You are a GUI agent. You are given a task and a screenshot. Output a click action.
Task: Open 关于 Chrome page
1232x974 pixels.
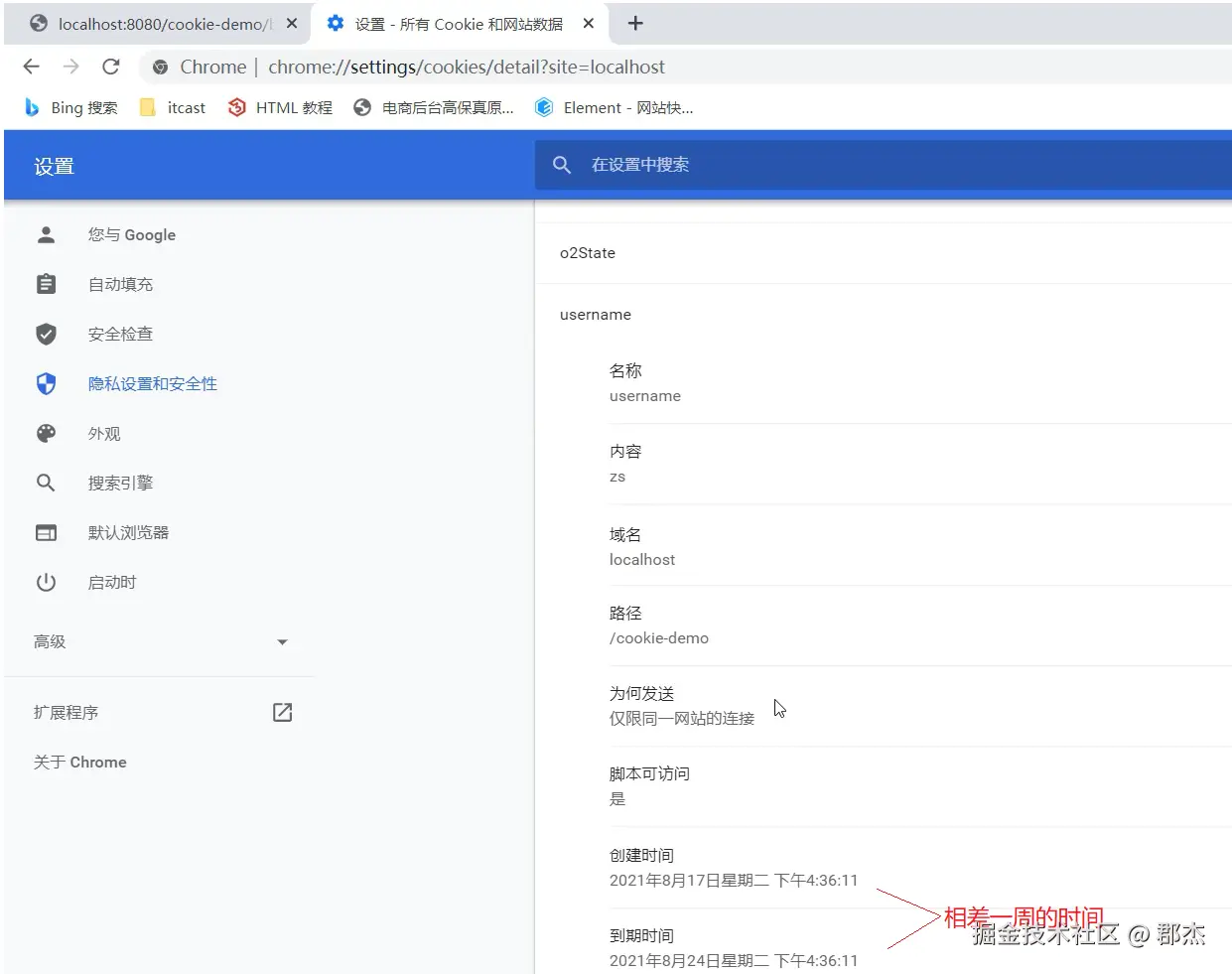(x=80, y=762)
